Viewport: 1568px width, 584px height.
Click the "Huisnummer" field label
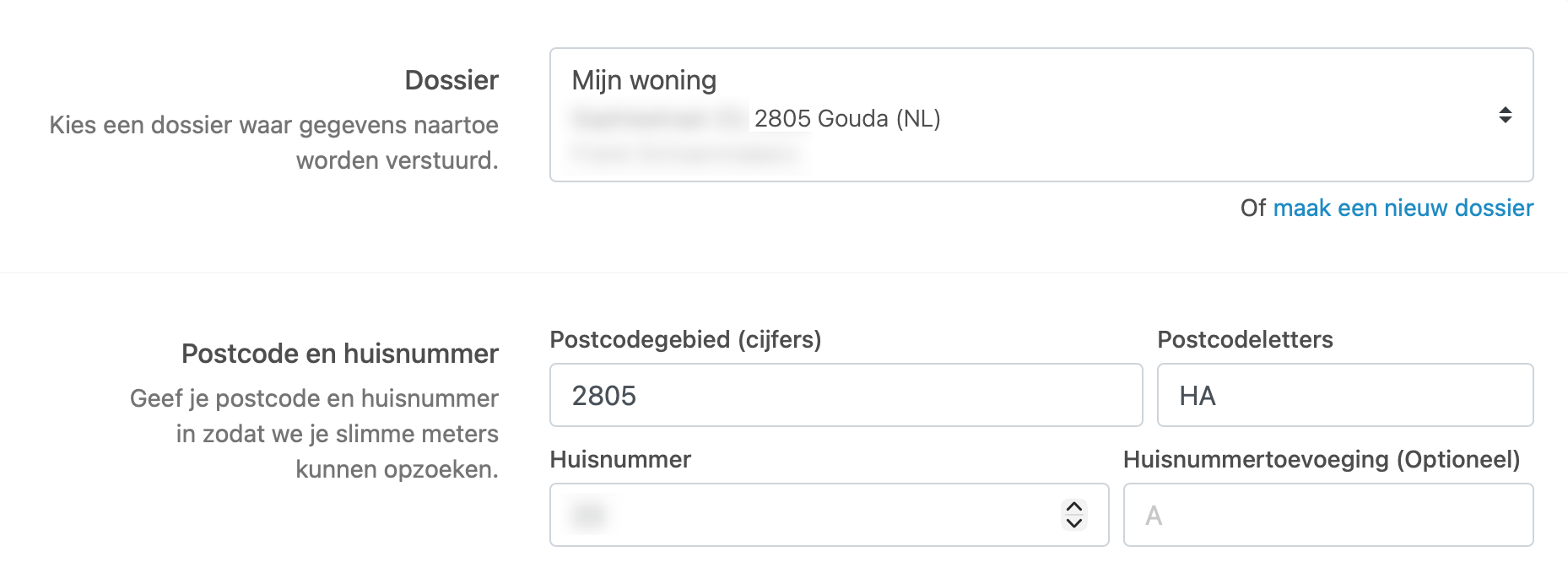pyautogui.click(x=620, y=459)
